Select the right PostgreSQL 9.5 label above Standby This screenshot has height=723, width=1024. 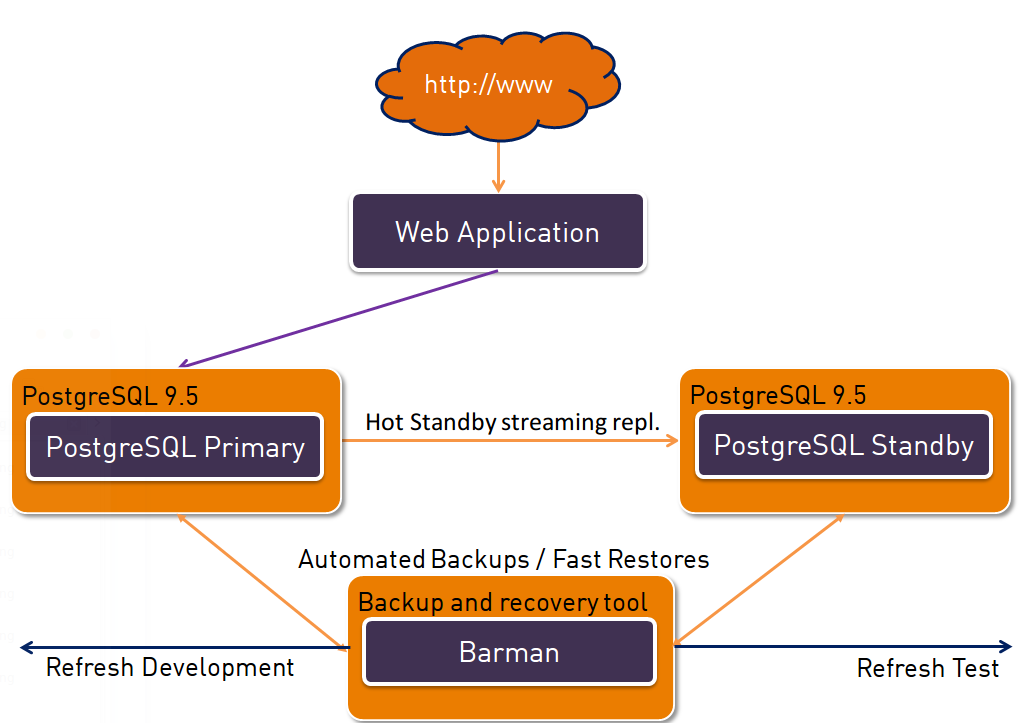(x=778, y=395)
